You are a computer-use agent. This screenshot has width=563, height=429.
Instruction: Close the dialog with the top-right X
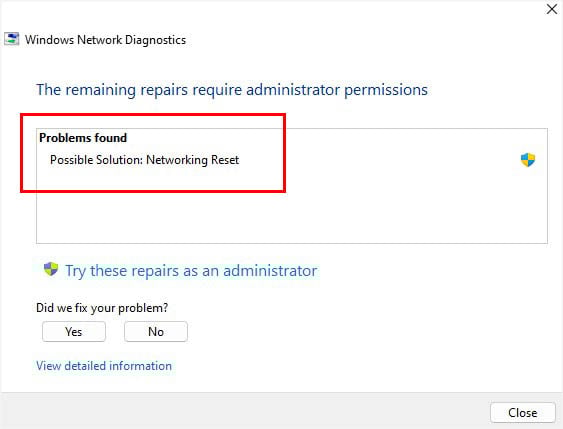coord(552,9)
